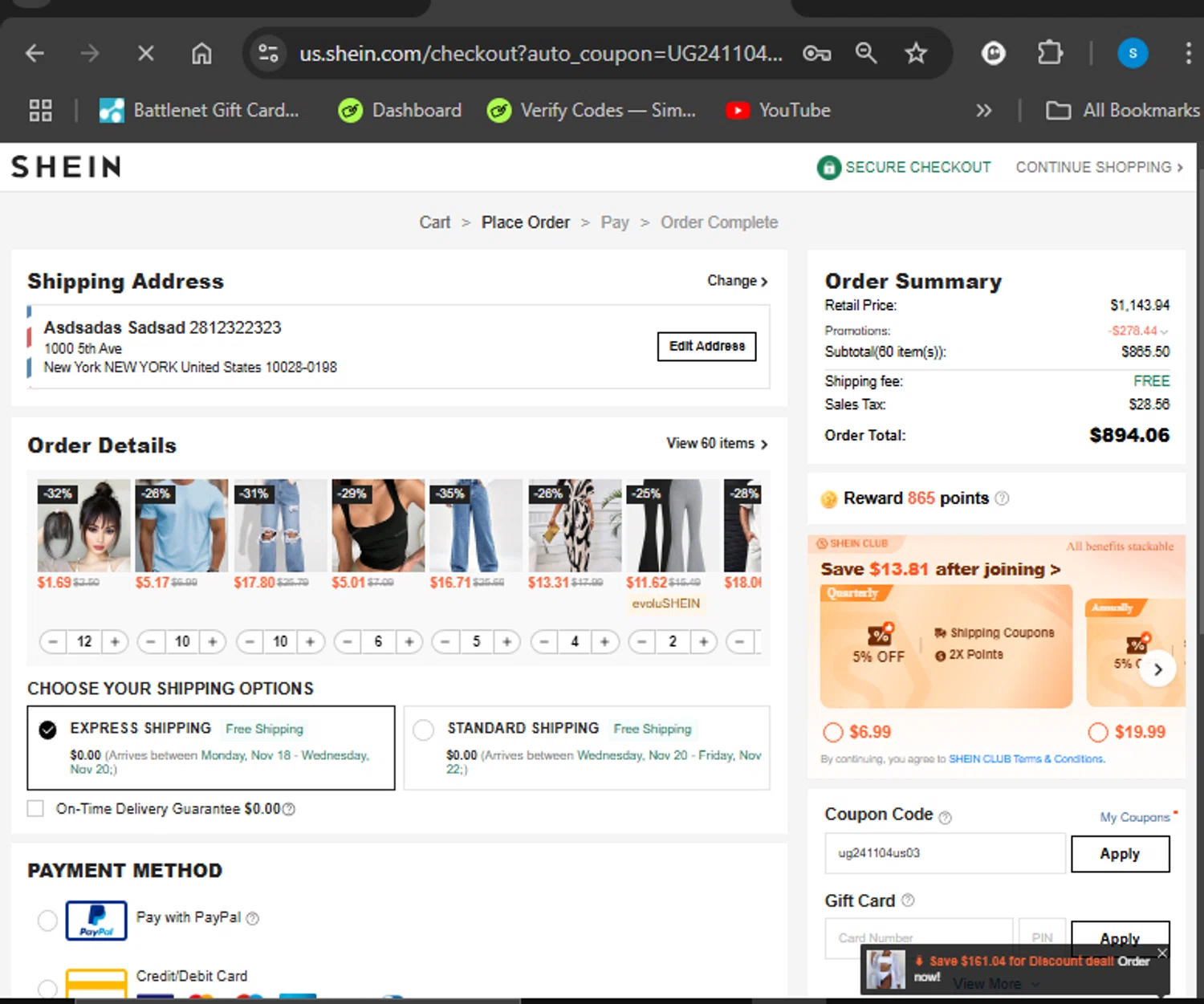Close the discount deal popup
This screenshot has height=1004, width=1204.
click(1162, 953)
